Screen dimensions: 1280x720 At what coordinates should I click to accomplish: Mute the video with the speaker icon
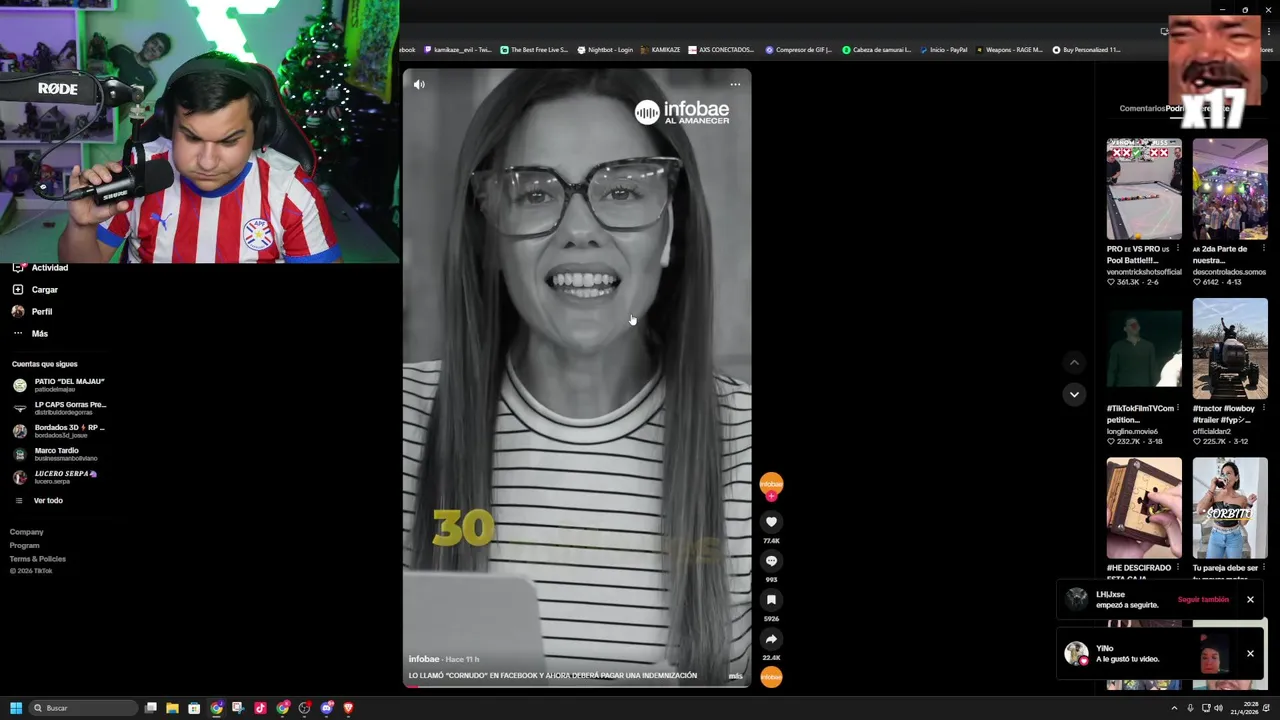coord(419,85)
